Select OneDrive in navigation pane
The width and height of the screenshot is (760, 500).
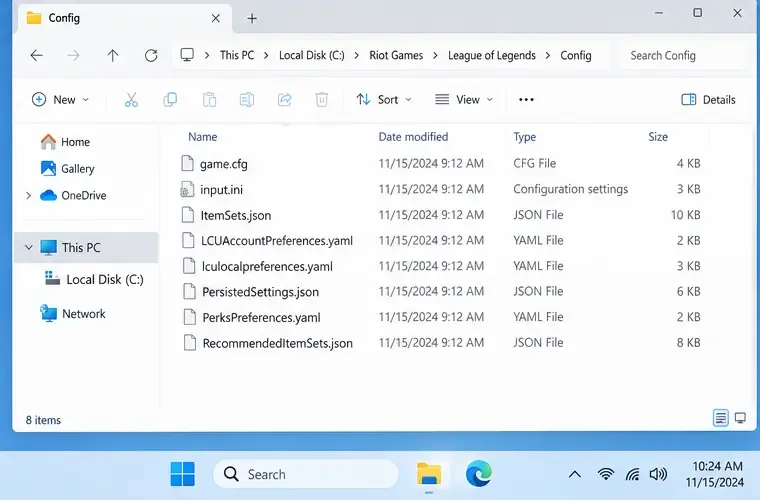click(73, 195)
